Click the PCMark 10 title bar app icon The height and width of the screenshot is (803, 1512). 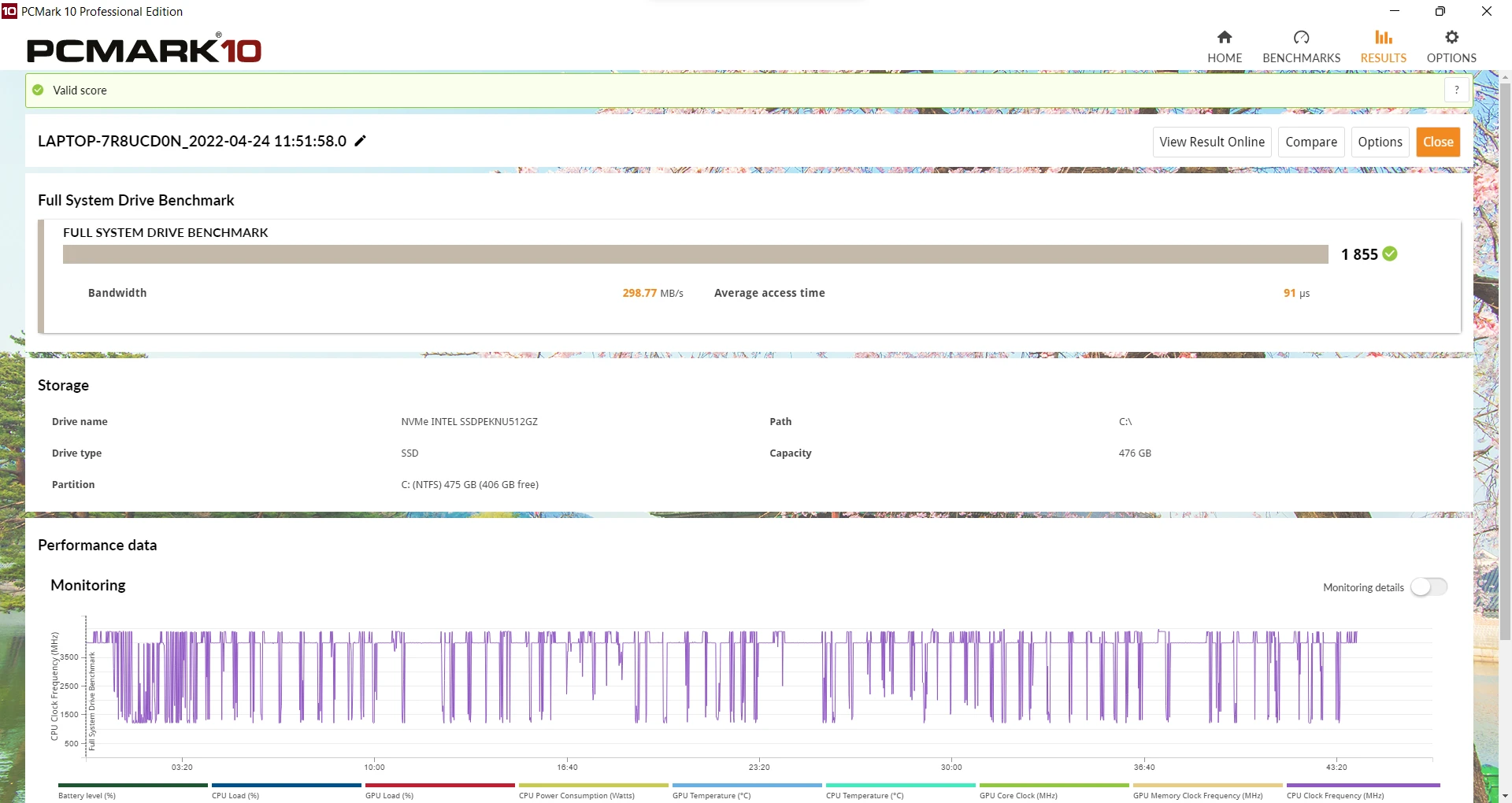click(9, 11)
